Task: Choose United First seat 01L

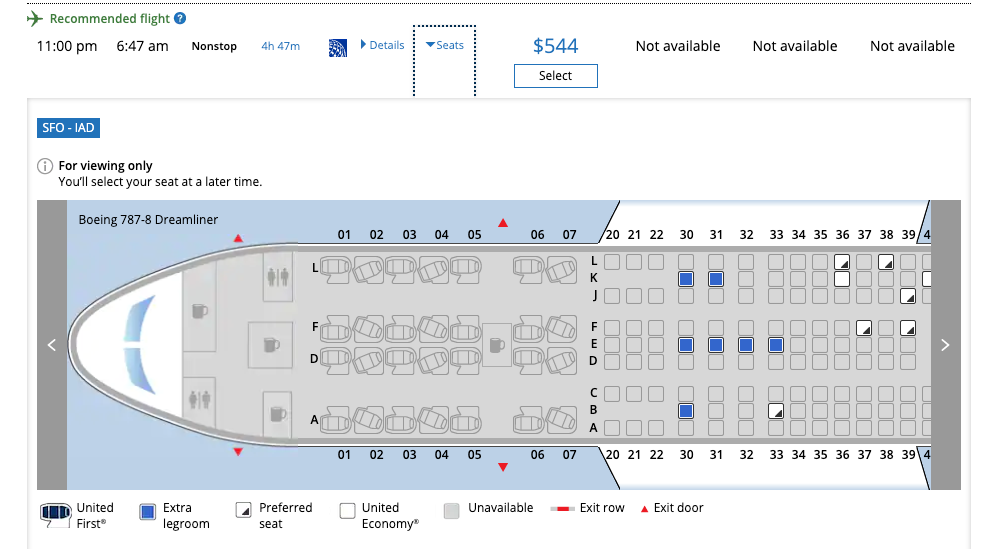Action: point(335,269)
